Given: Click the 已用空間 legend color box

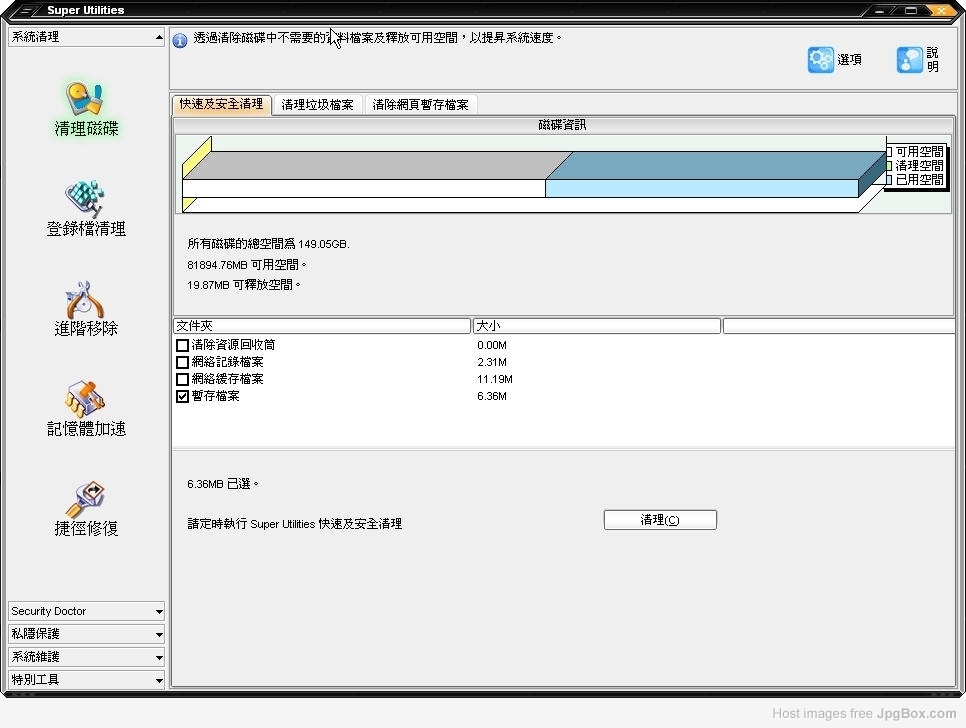Looking at the screenshot, I should 889,180.
